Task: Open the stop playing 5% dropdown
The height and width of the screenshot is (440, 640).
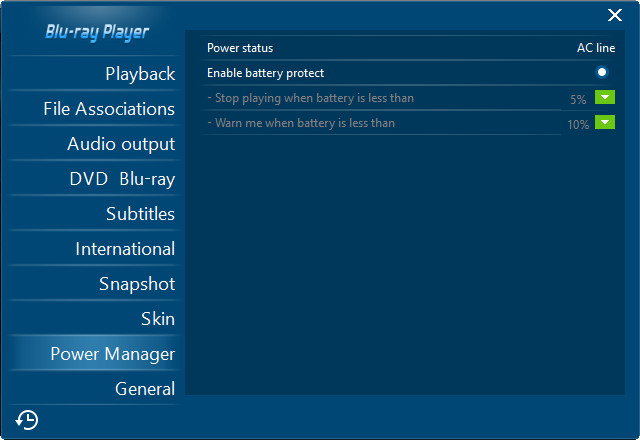Action: tap(604, 97)
